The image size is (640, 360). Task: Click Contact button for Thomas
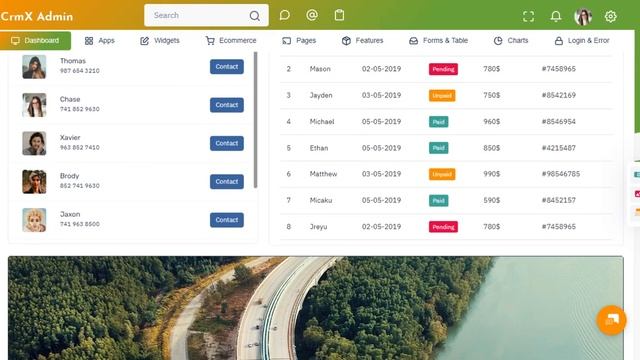227,67
